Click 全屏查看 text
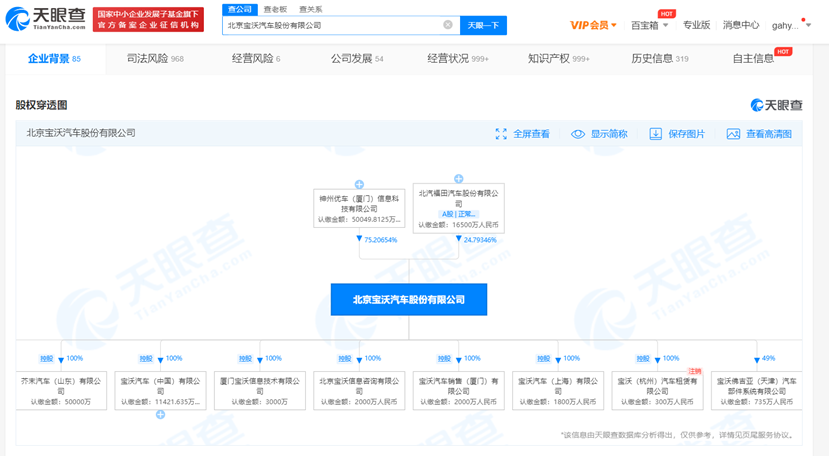This screenshot has height=456, width=829. (531, 134)
